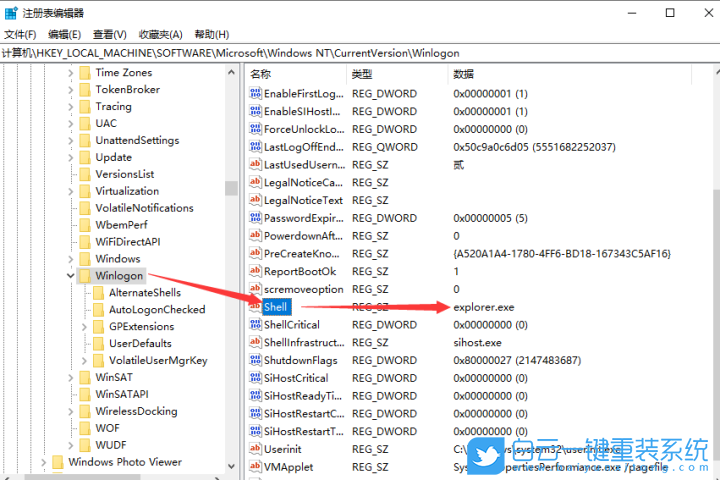Select the WinSATAPI folder icon

pyautogui.click(x=85, y=395)
